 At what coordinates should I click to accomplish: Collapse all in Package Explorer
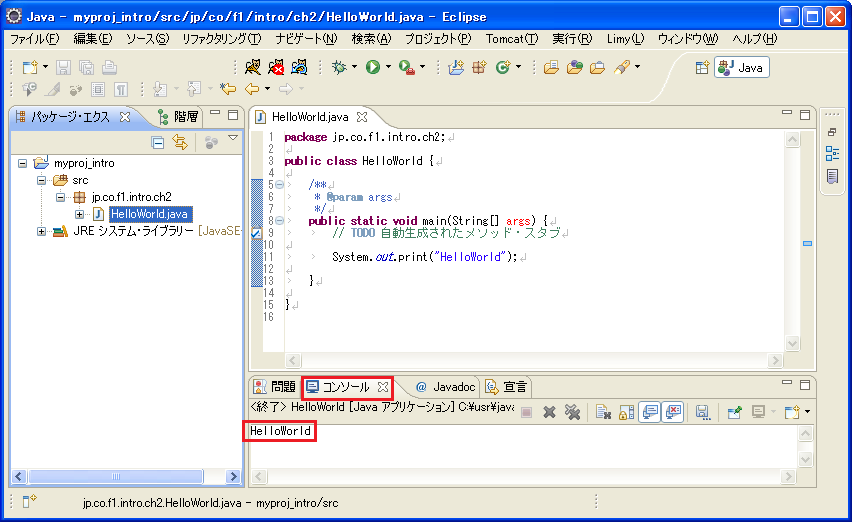(158, 143)
